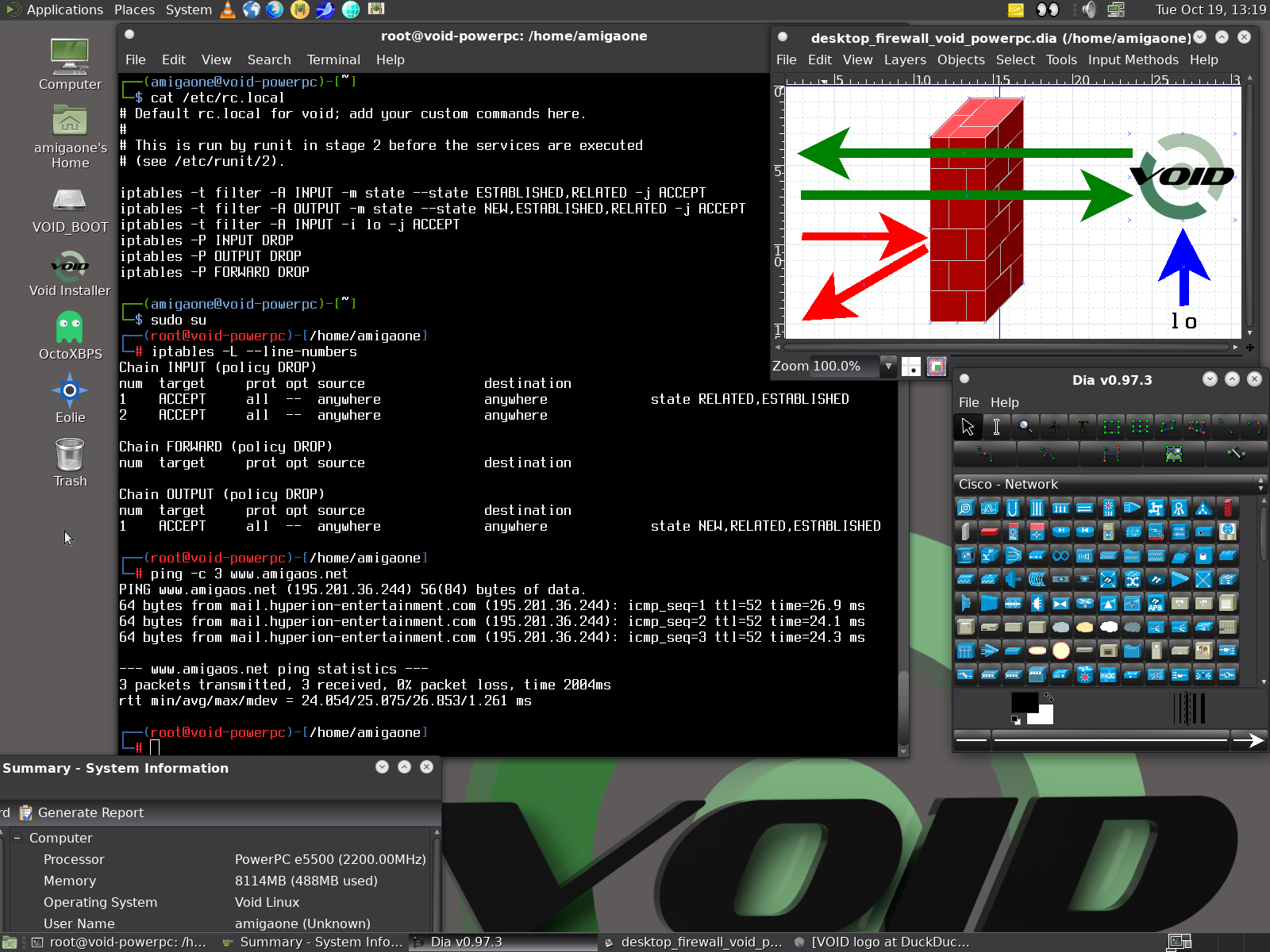Open the File menu in the diagram window
Viewport: 1270px width, 952px height.
click(786, 59)
